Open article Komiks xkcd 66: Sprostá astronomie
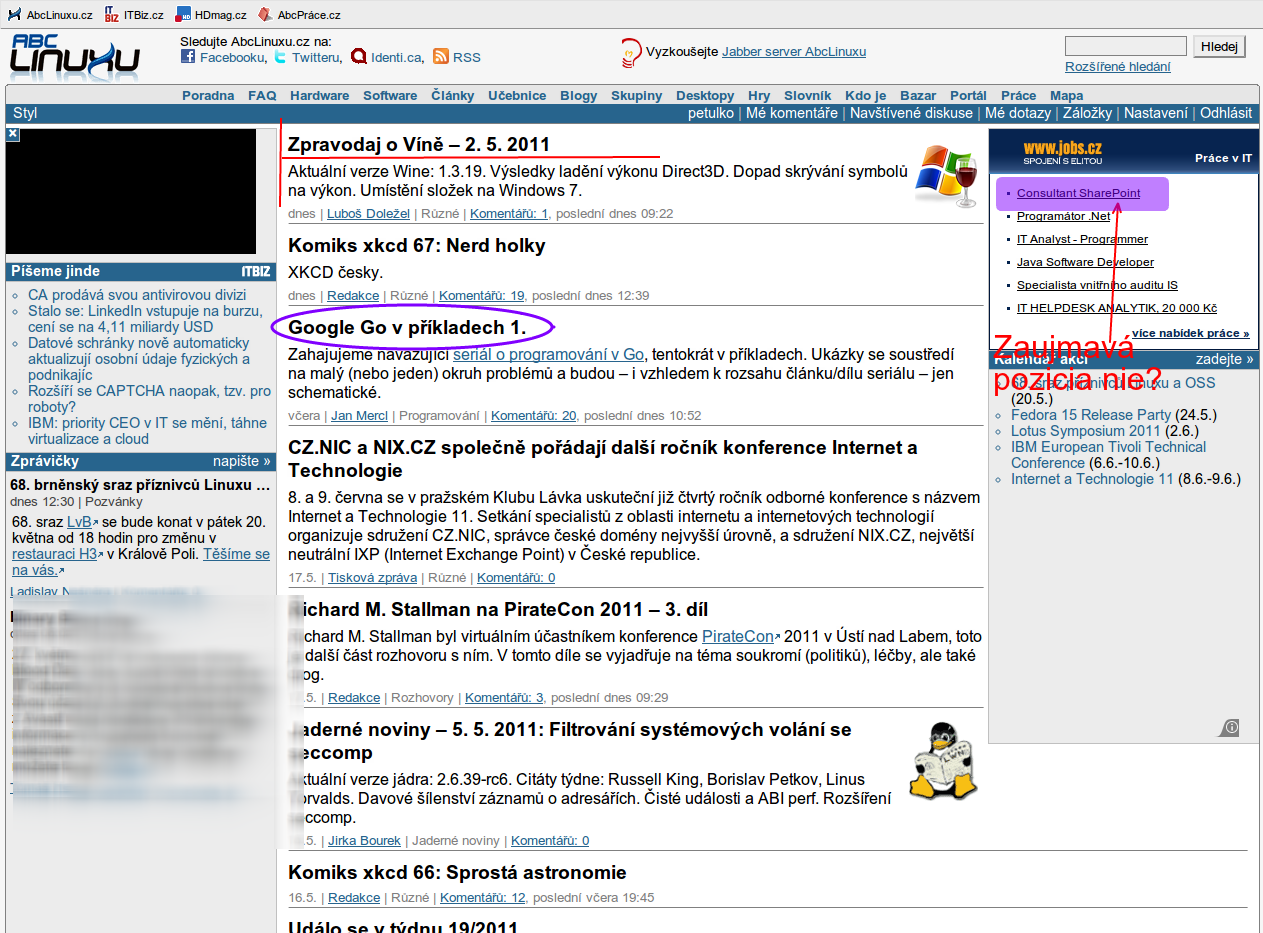1263x933 pixels. [x=457, y=872]
